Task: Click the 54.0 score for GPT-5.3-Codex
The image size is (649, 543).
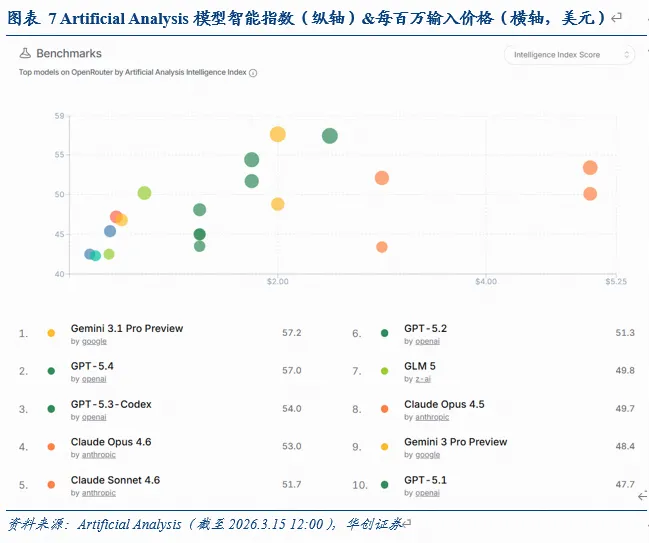Action: [x=292, y=409]
